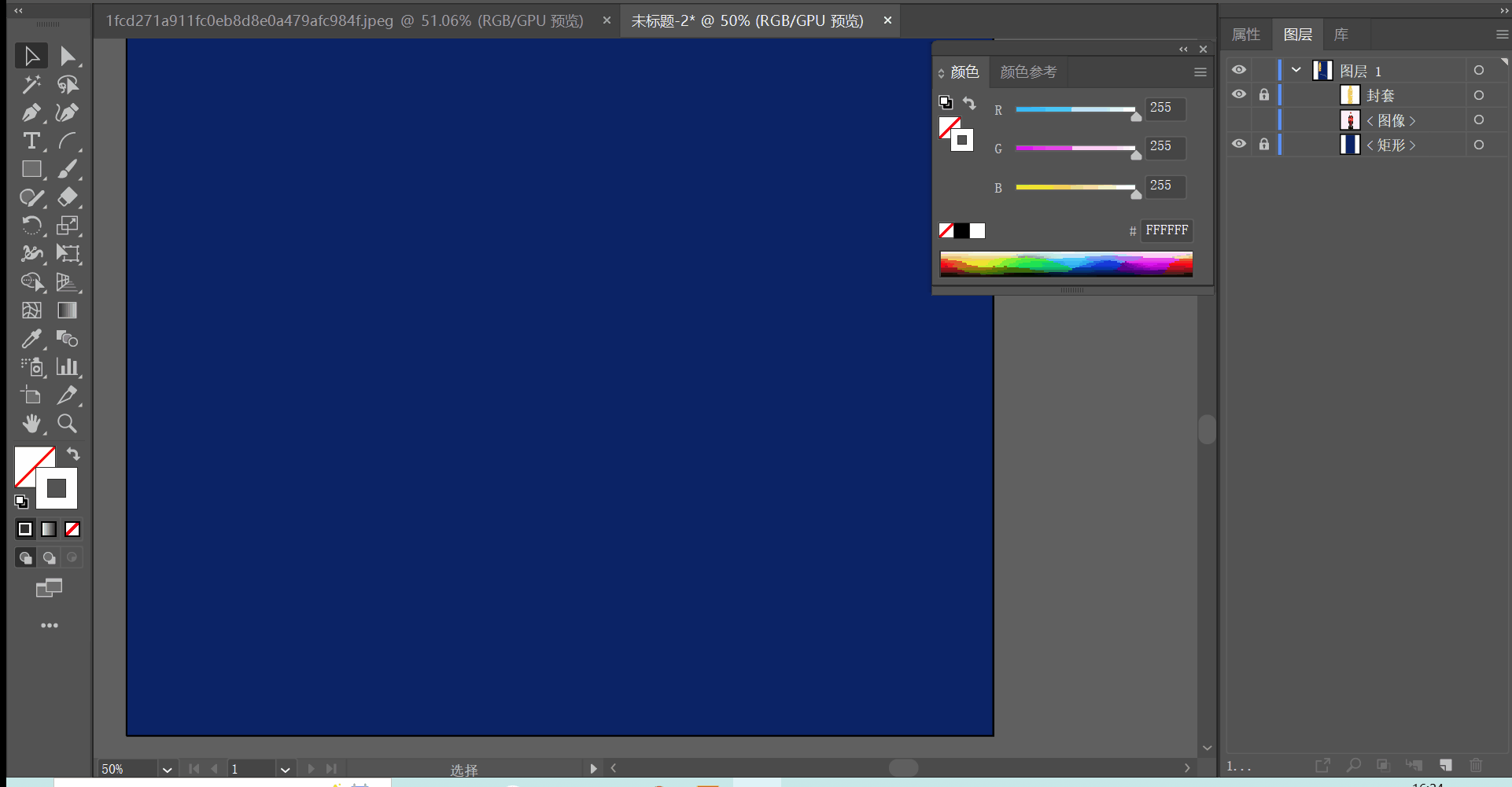Viewport: 1512px width, 787px height.
Task: Select the Pen tool
Action: pos(31,112)
